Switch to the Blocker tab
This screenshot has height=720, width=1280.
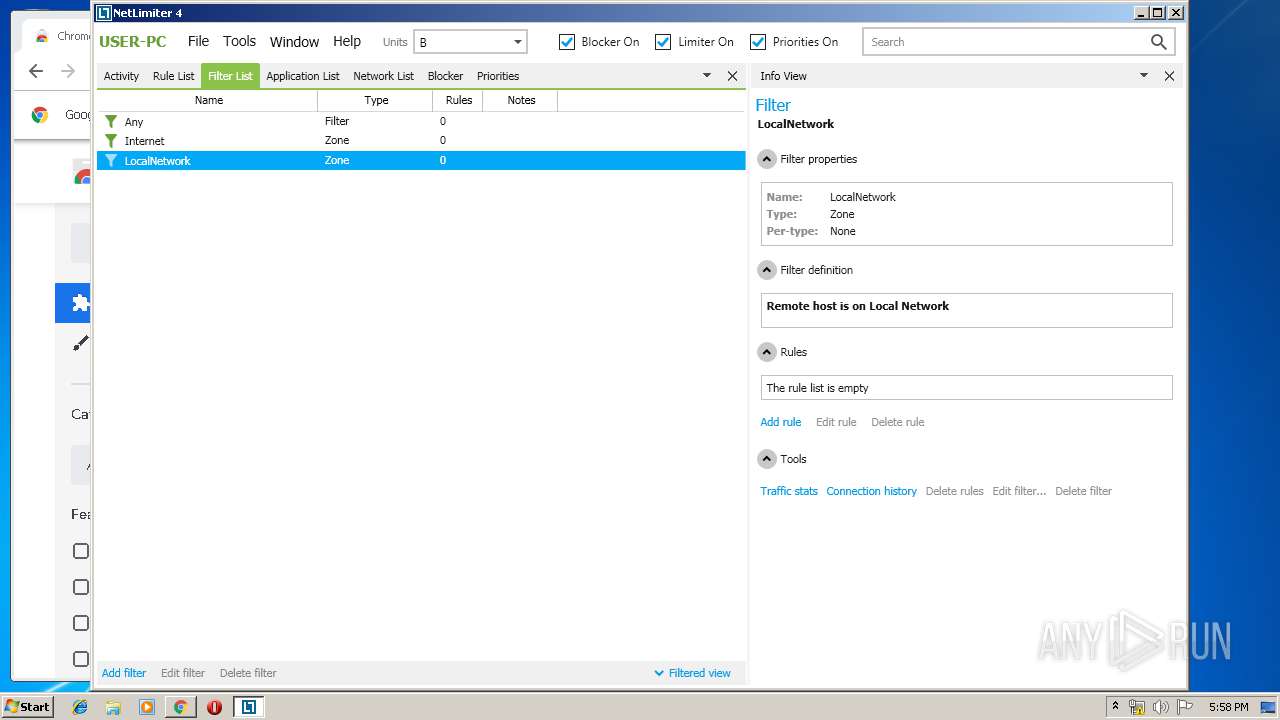(x=445, y=76)
